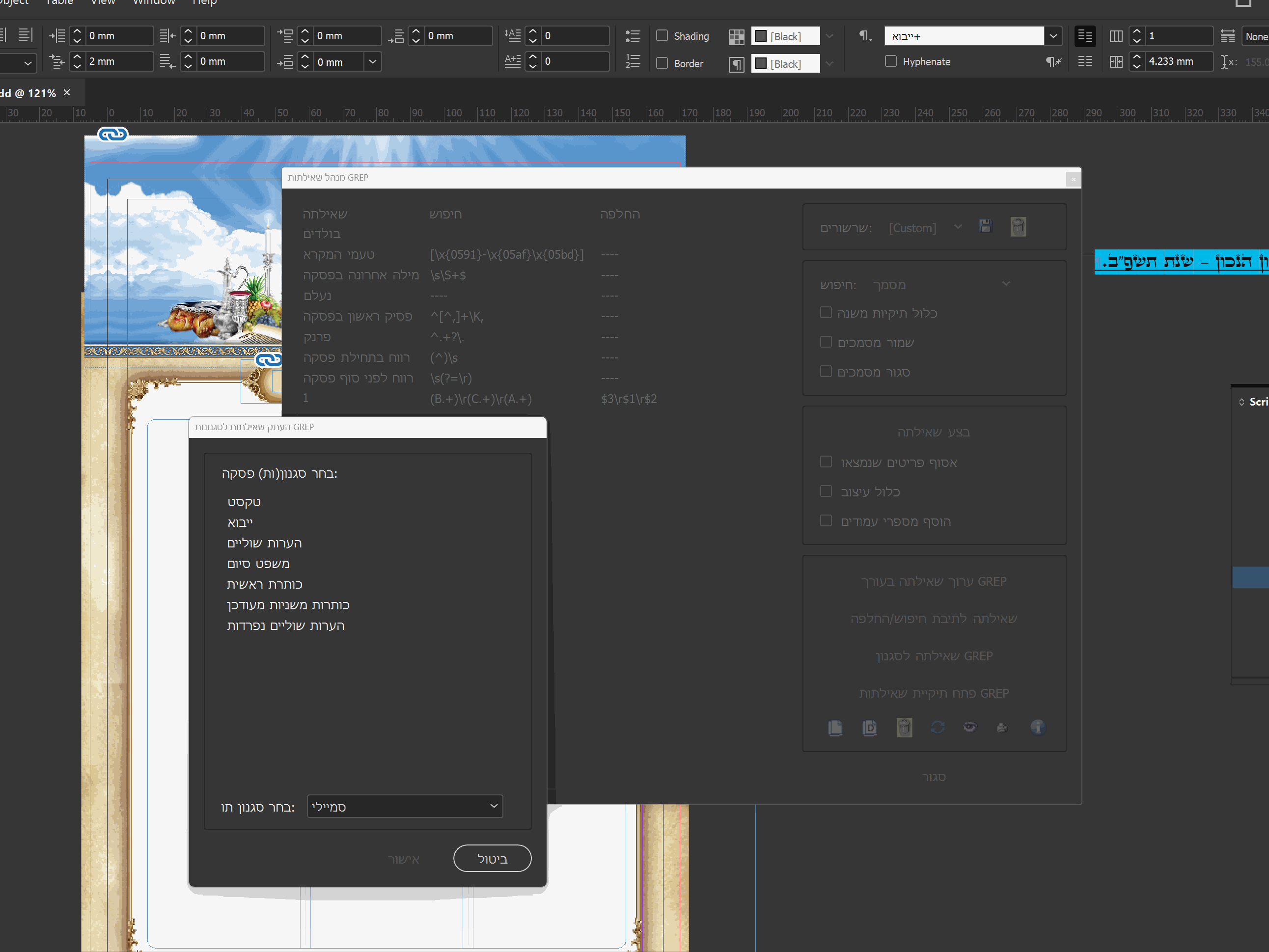The image size is (1269, 952).
Task: Click the numbered list icon
Action: pyautogui.click(x=632, y=61)
